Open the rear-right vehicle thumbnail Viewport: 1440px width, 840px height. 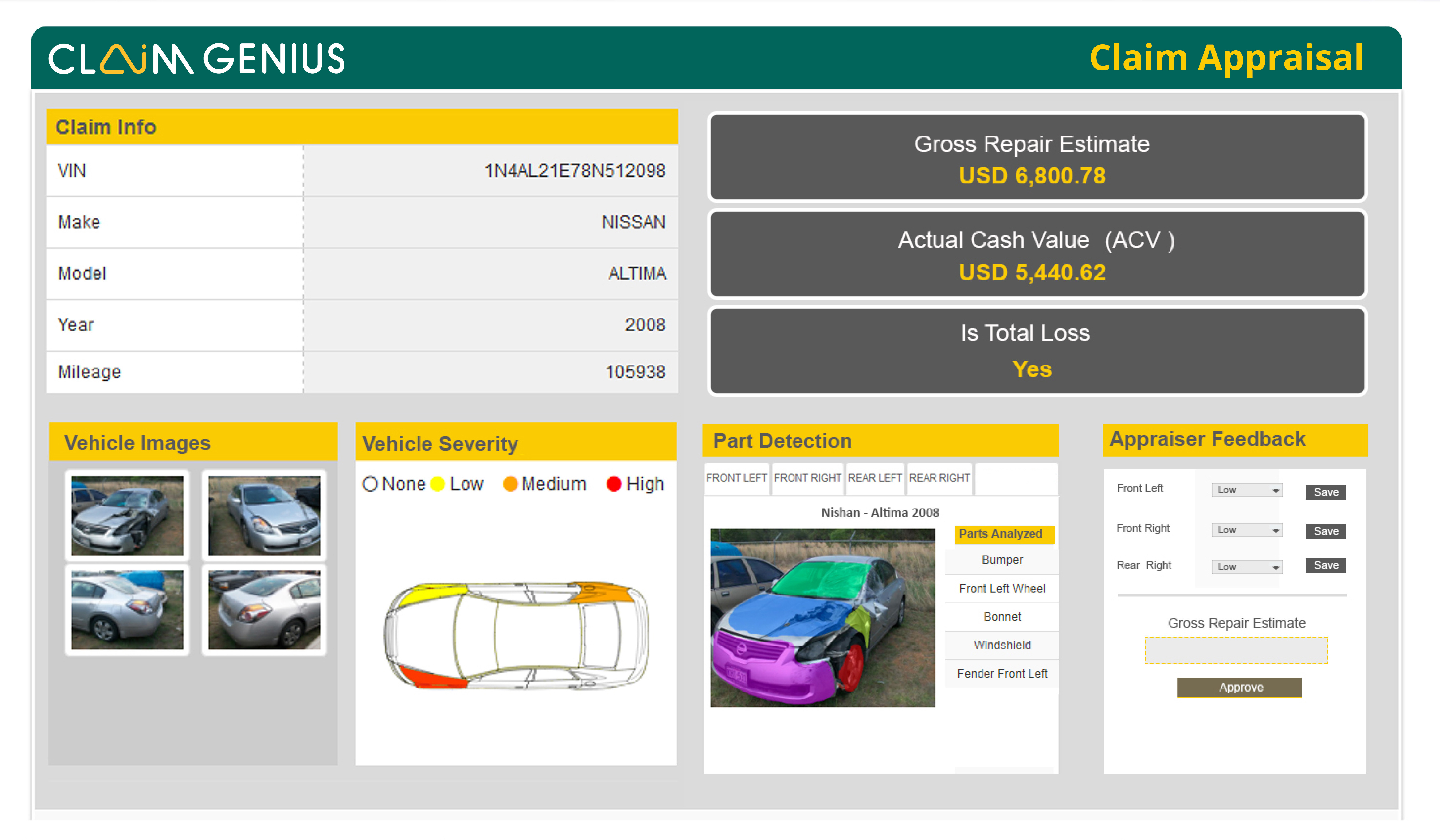pyautogui.click(x=264, y=610)
